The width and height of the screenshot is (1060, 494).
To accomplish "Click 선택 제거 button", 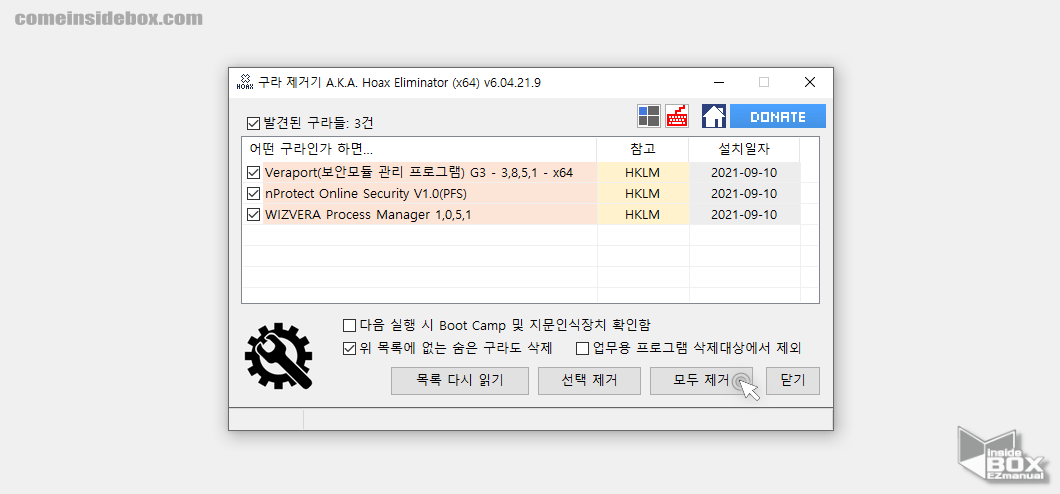I will point(589,380).
